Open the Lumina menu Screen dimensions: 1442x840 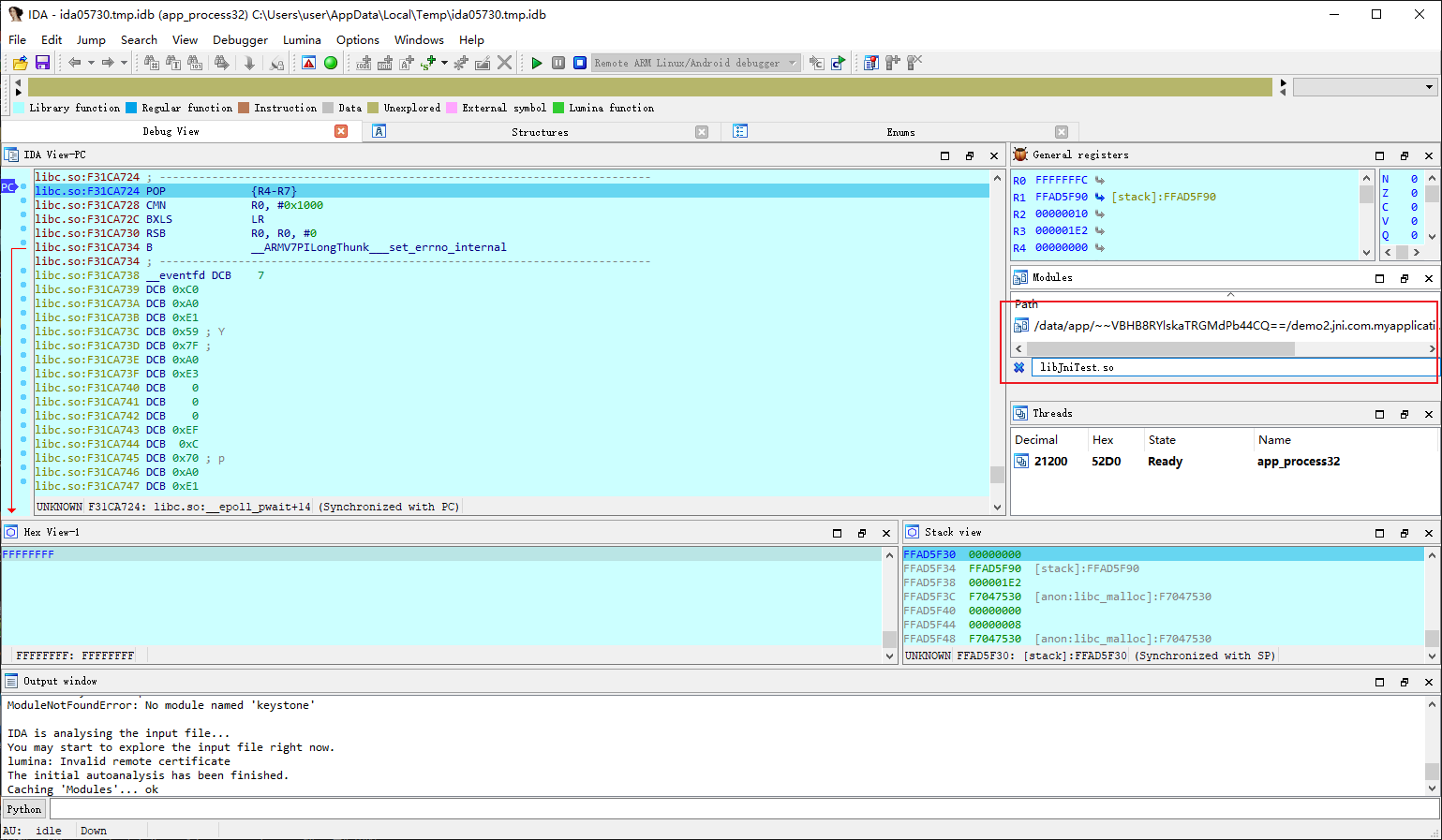(302, 39)
